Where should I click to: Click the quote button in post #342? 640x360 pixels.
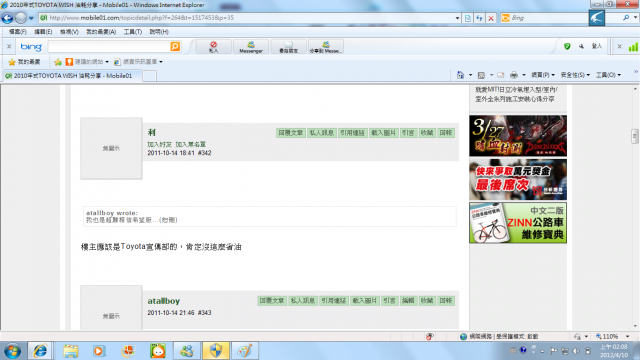(408, 133)
